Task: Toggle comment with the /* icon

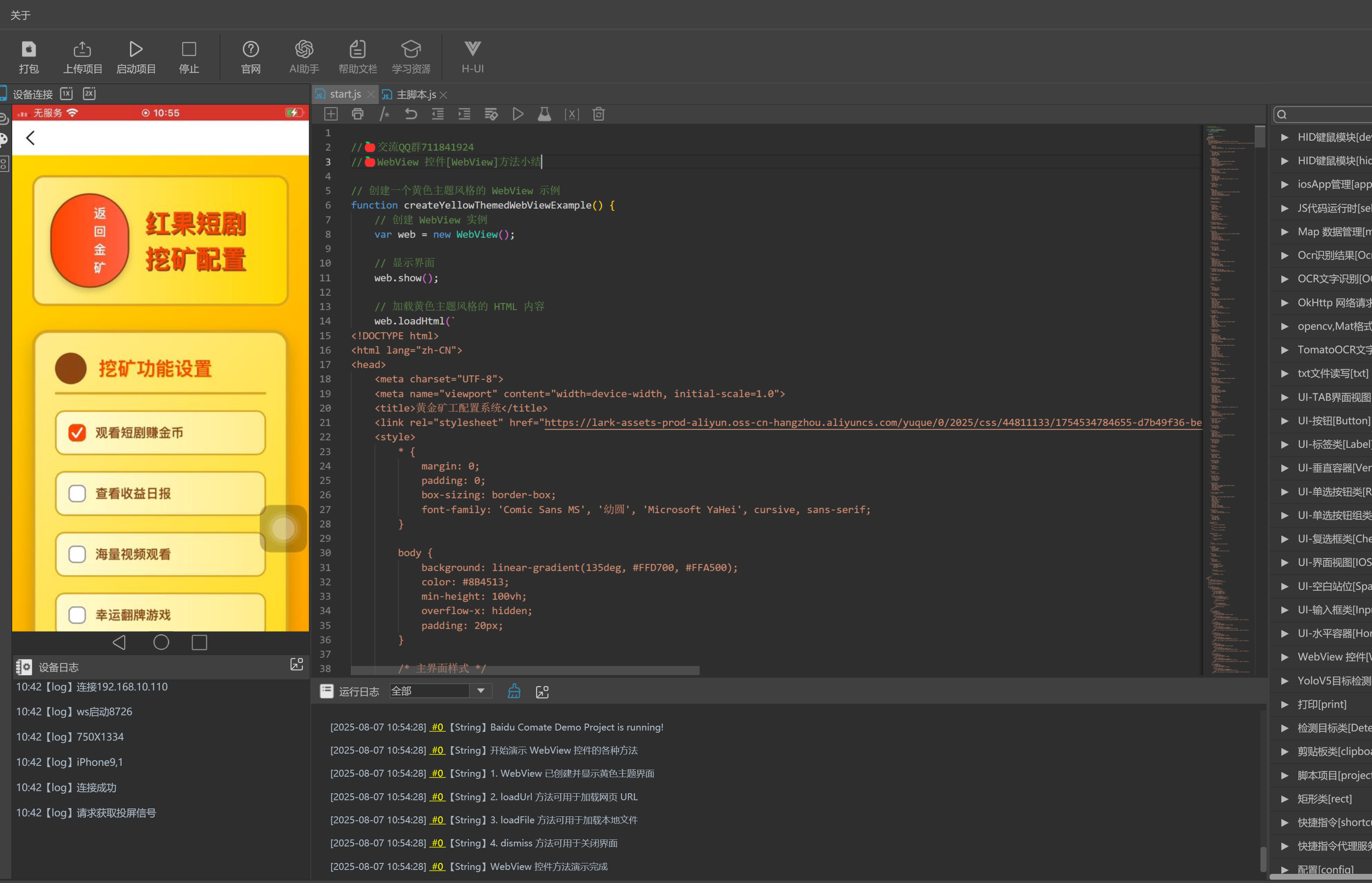Action: [x=384, y=114]
